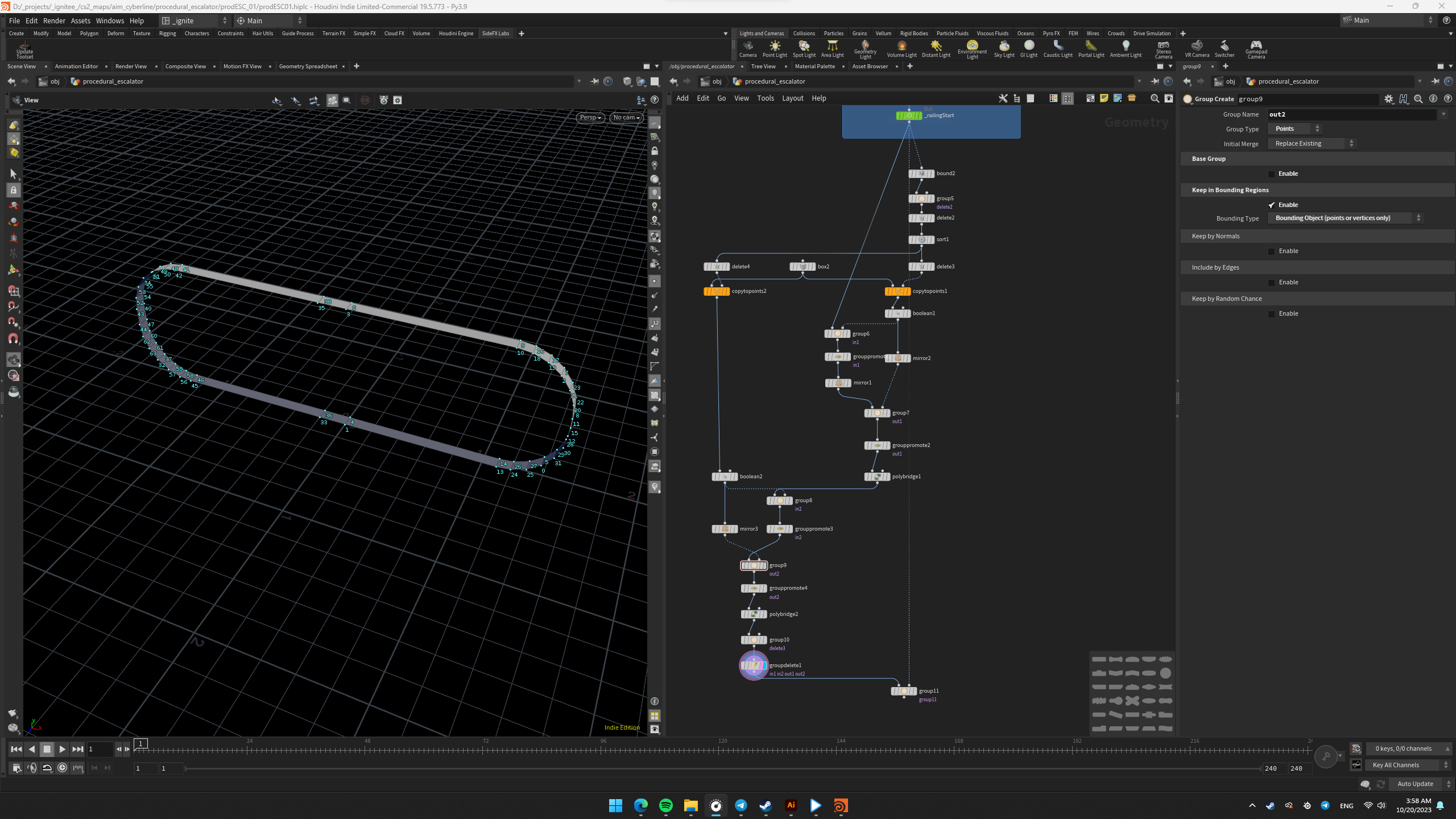This screenshot has width=1456, height=819.
Task: Enable the Base Group checkbox
Action: (1272, 174)
